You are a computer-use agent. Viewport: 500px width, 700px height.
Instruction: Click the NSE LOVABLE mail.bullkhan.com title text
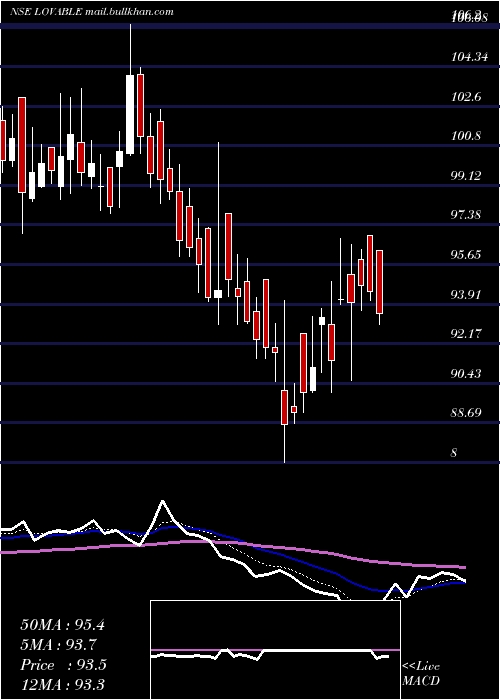coord(92,12)
